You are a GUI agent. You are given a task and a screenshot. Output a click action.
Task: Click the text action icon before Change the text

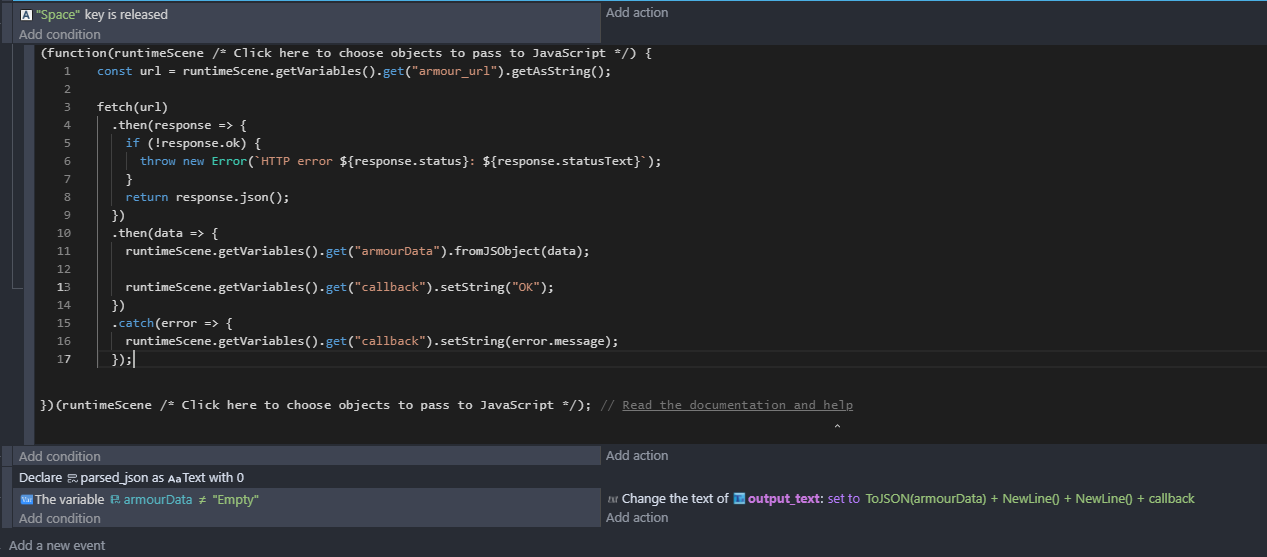point(613,498)
